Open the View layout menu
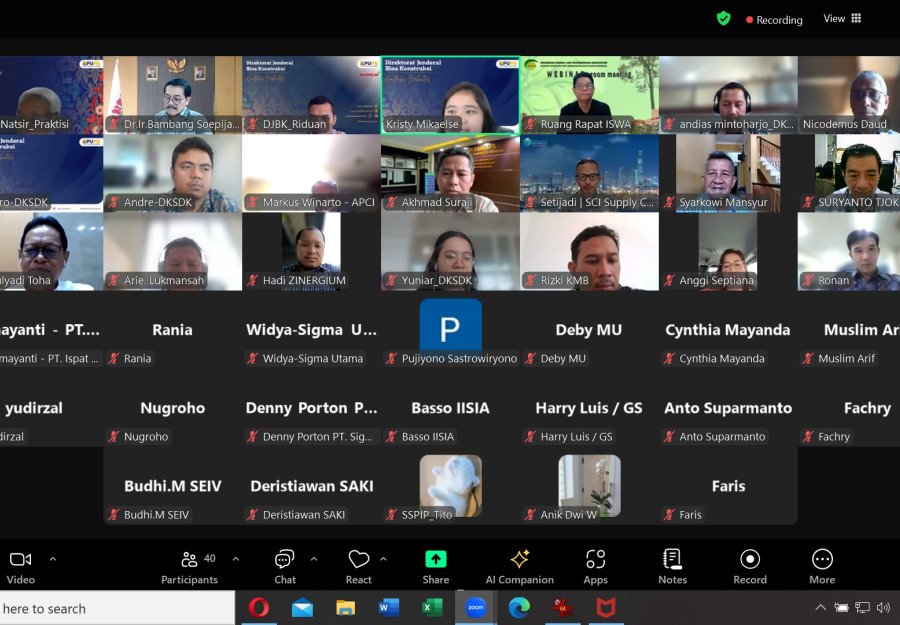 842,18
